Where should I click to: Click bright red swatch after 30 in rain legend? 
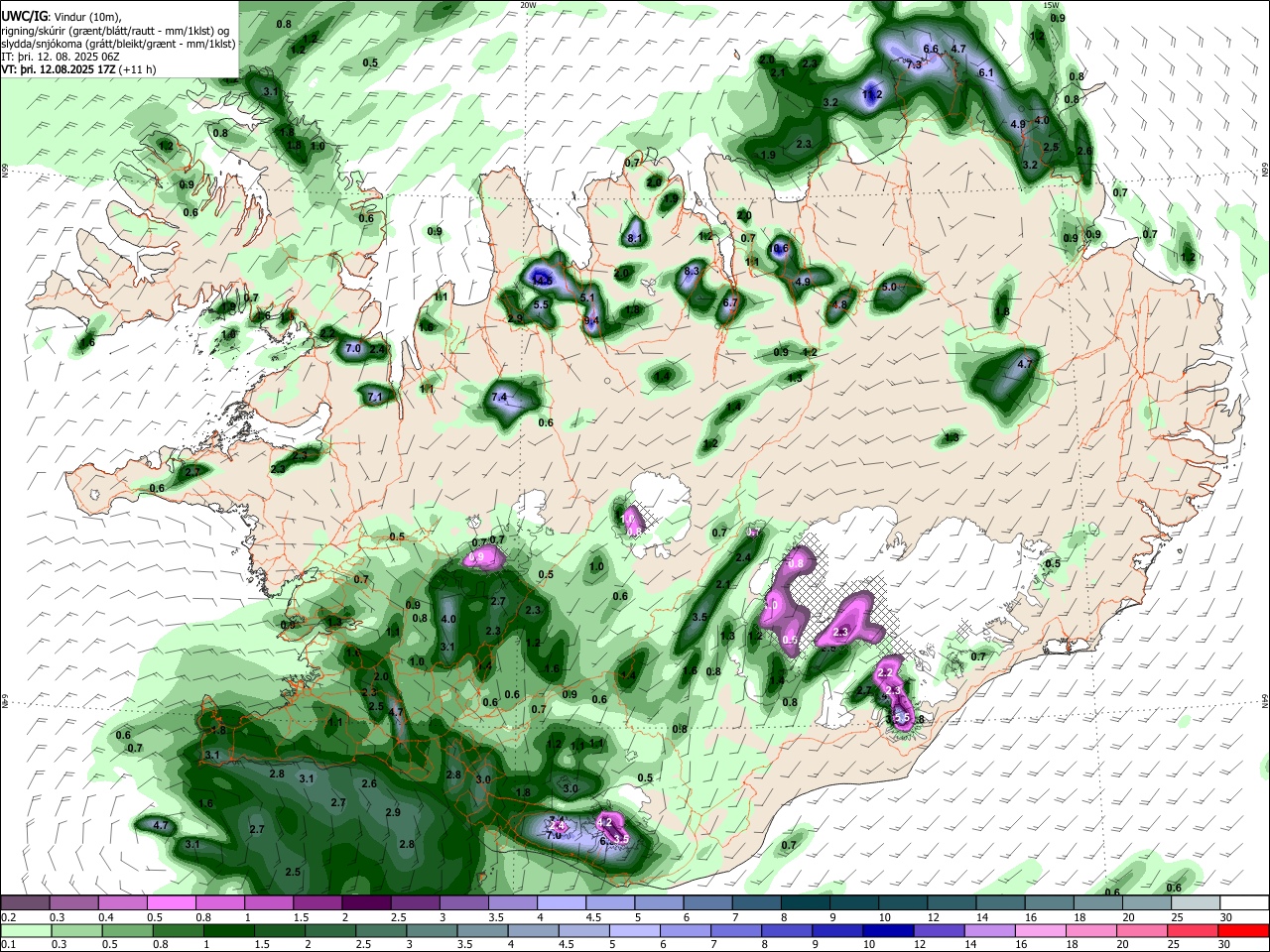click(x=1244, y=930)
